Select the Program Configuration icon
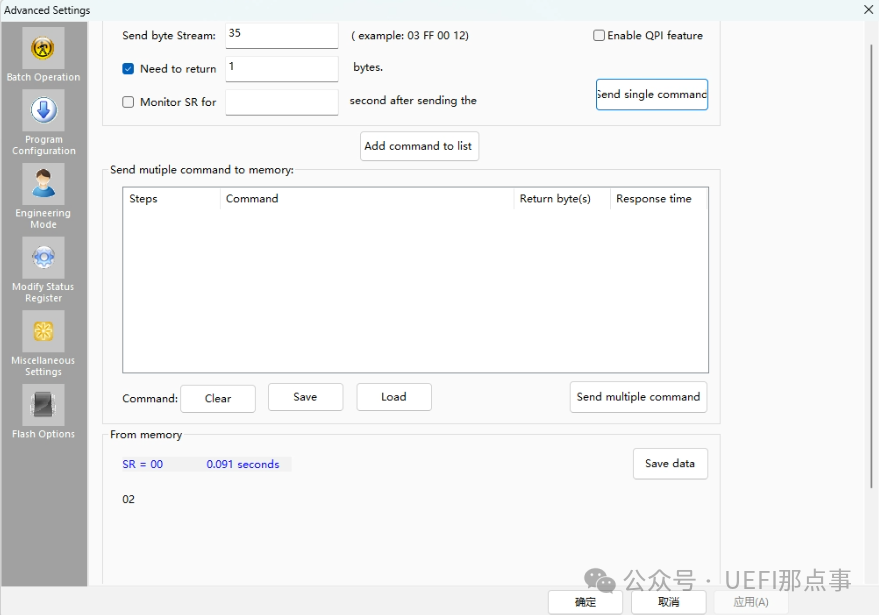879x615 pixels. click(43, 110)
